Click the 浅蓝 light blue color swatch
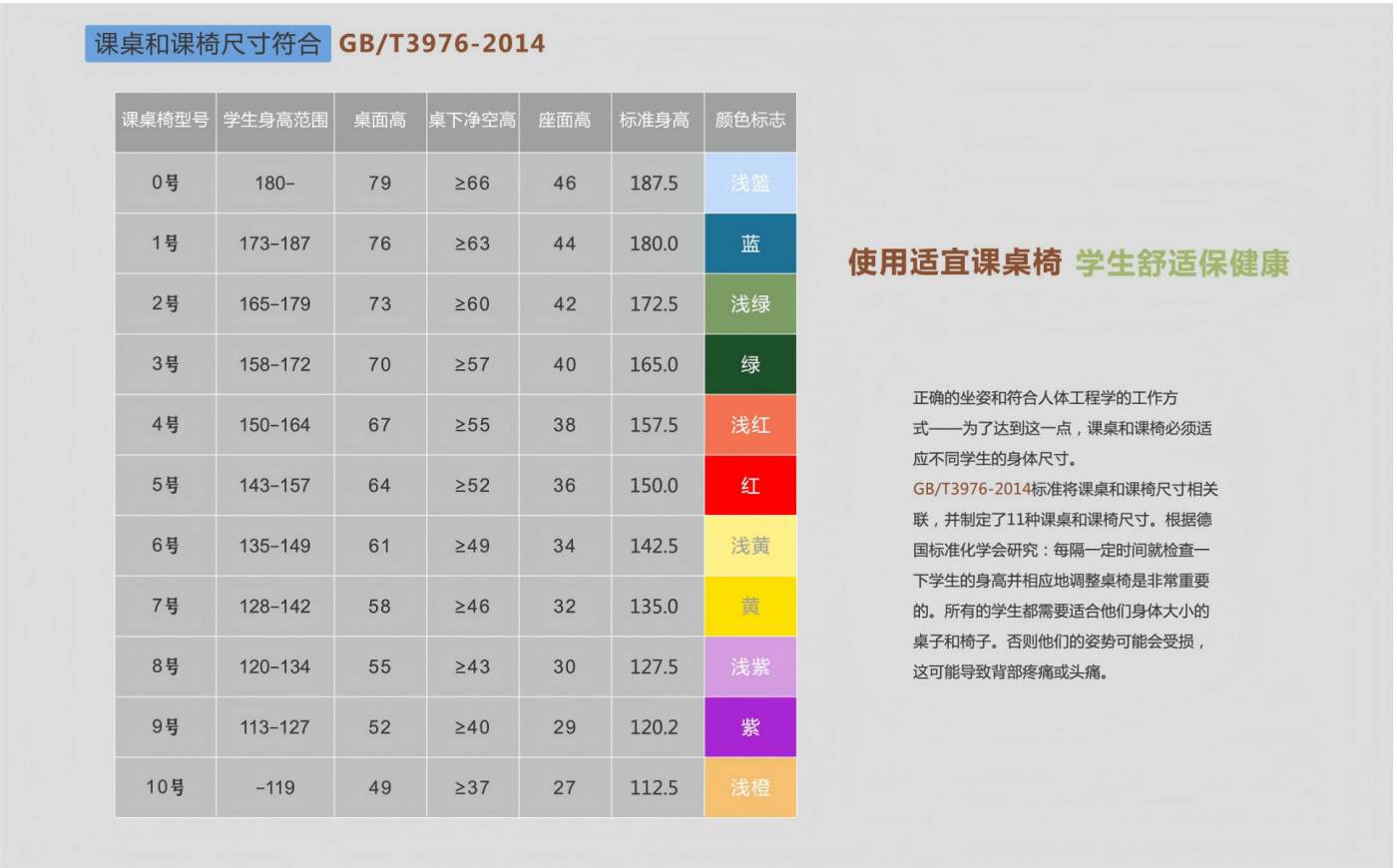This screenshot has height=868, width=1397. pyautogui.click(x=749, y=183)
